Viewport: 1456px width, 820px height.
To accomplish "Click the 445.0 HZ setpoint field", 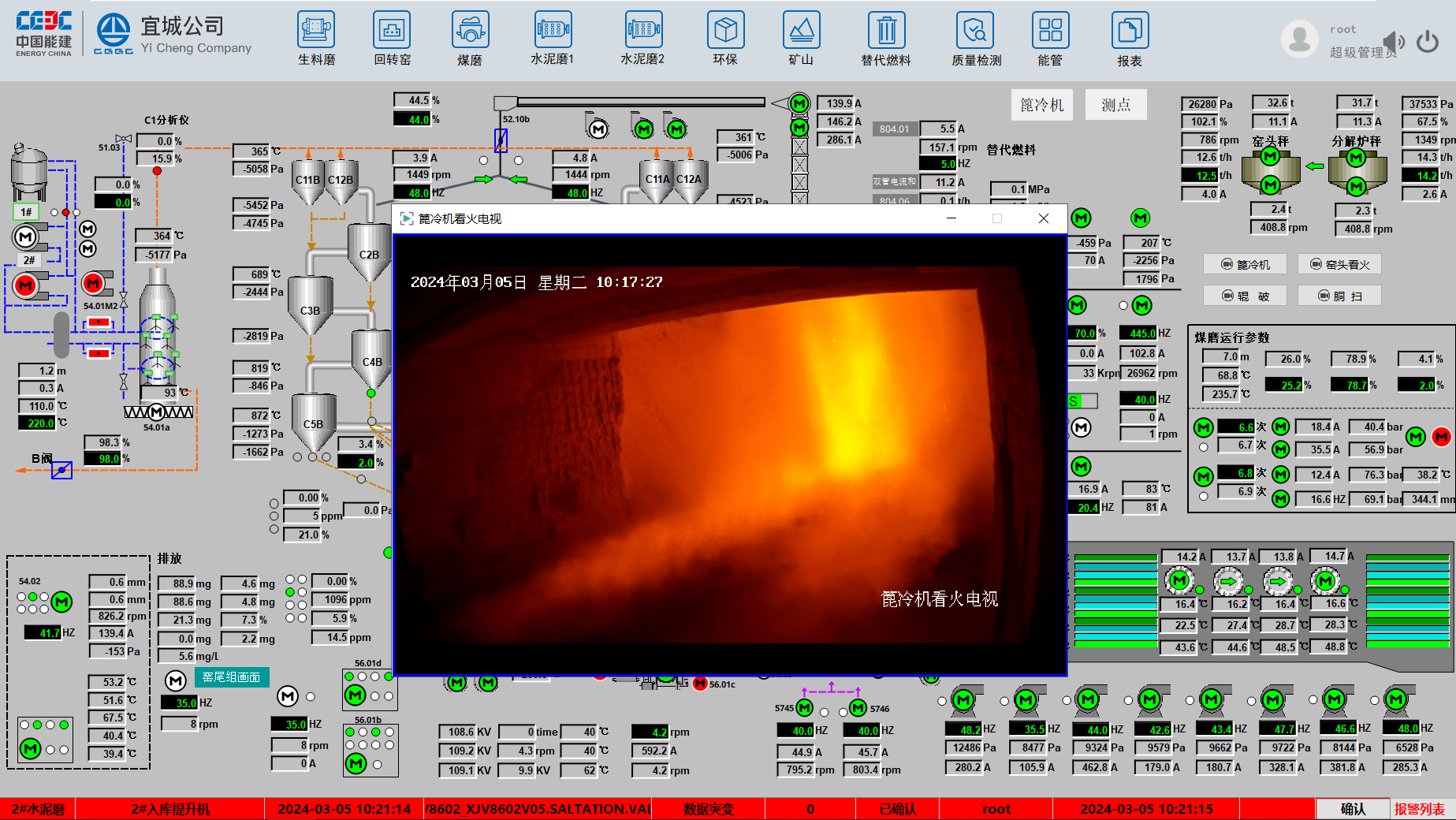I will [x=1139, y=333].
